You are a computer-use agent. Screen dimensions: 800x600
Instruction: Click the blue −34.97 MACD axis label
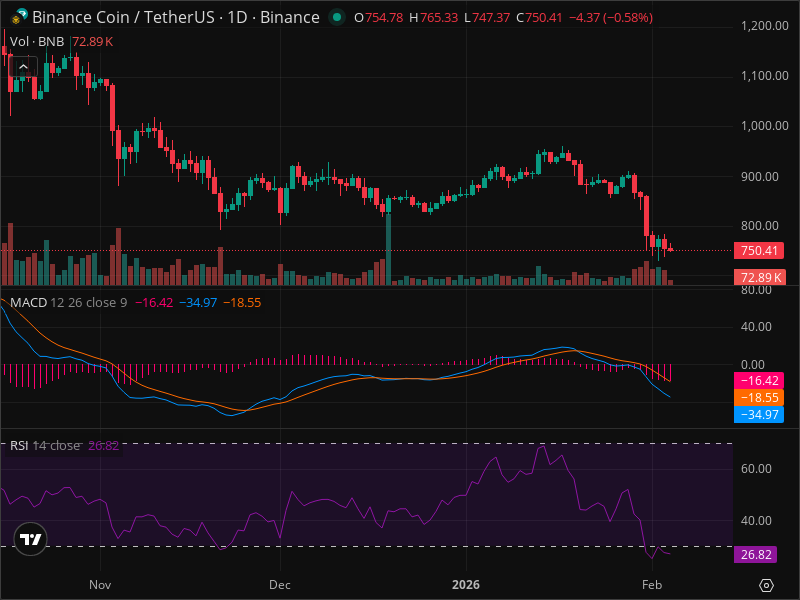pyautogui.click(x=759, y=414)
